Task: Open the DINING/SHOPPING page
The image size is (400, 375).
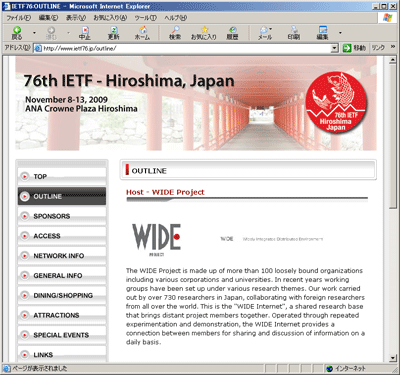Action: [x=62, y=295]
